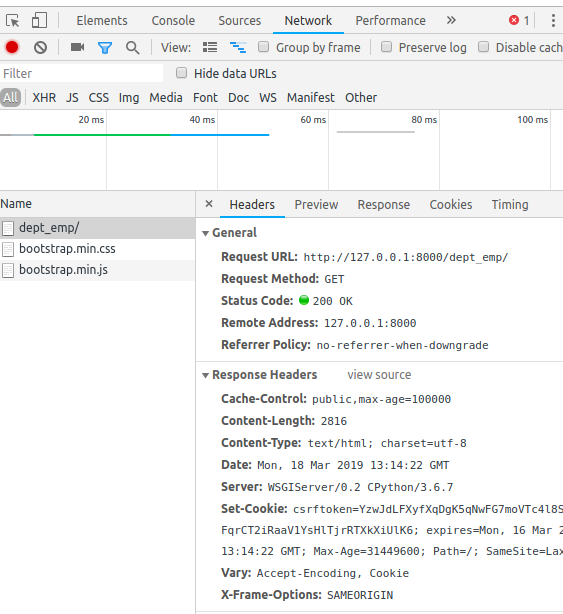The height and width of the screenshot is (614, 563).
Task: Stop recording network log with red button
Action: pos(12,47)
